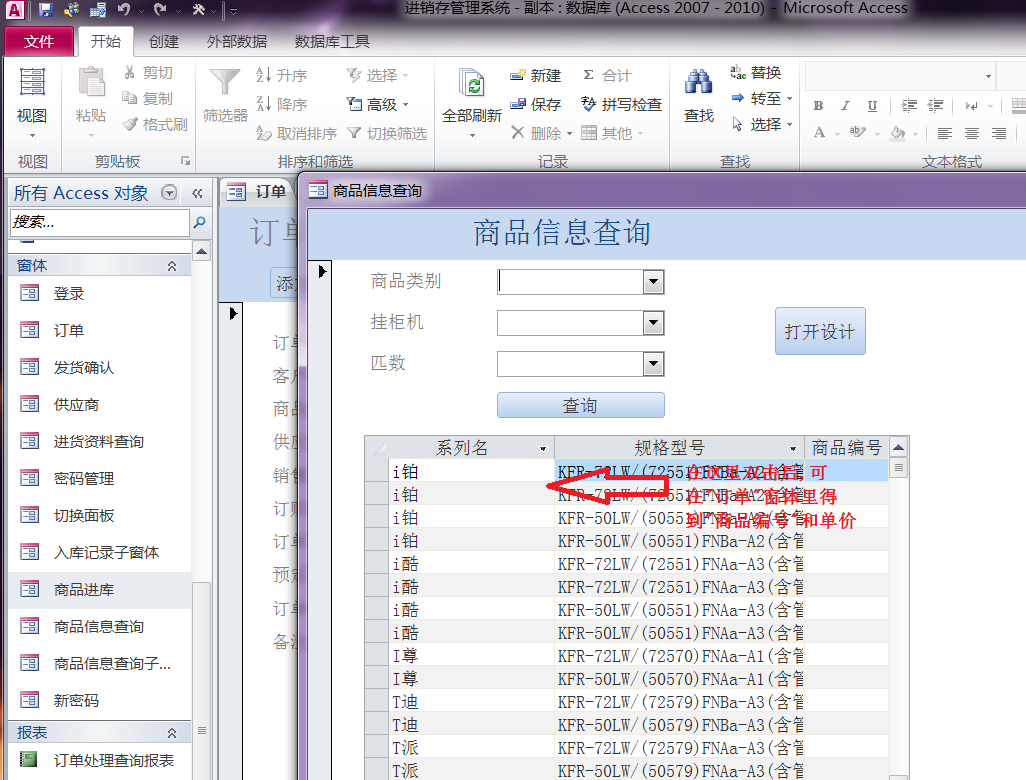Click the 筛选器 filter funnel icon
Image resolution: width=1026 pixels, height=780 pixels.
point(225,84)
